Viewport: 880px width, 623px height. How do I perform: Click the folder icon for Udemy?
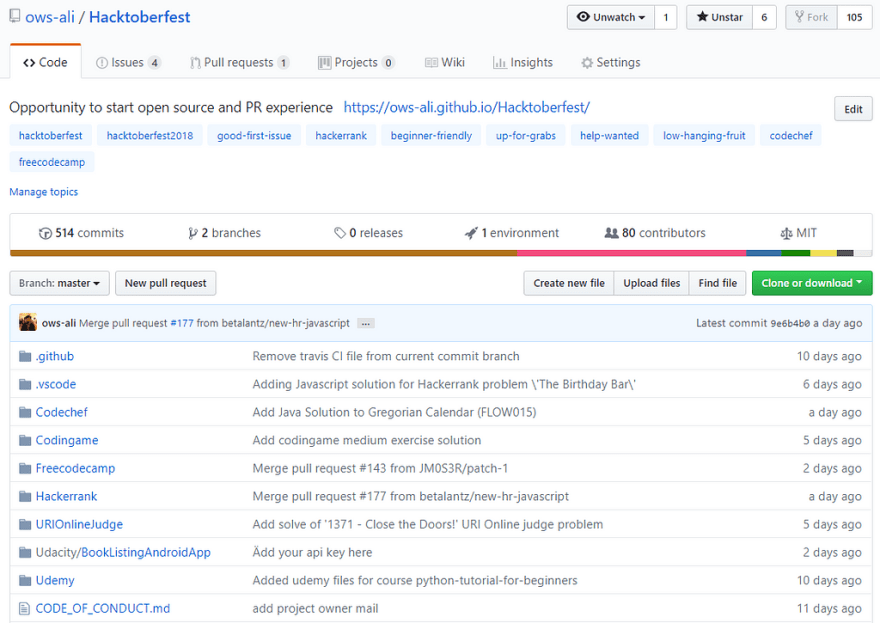tap(25, 580)
